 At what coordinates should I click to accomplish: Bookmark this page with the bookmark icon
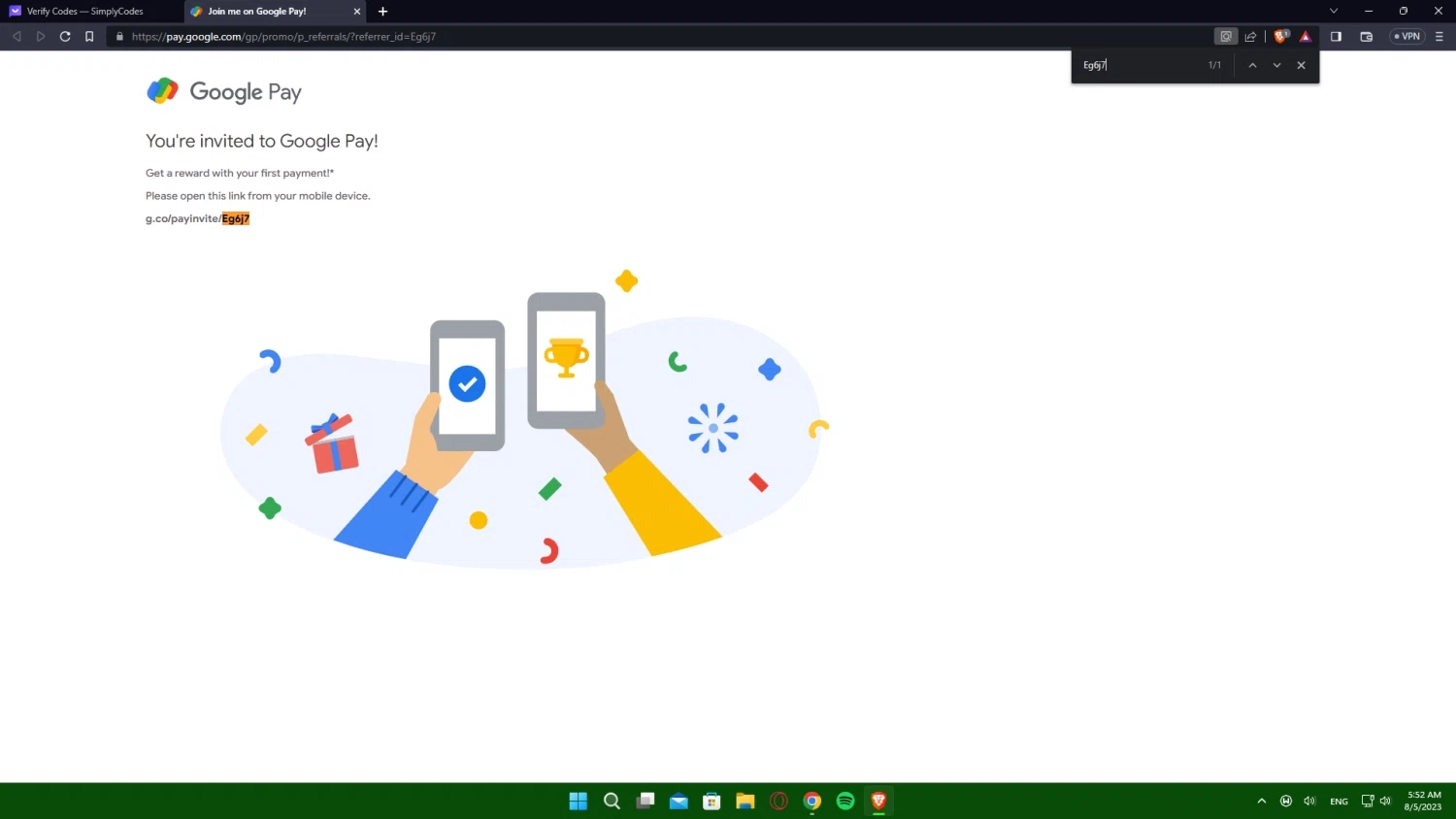(x=89, y=37)
